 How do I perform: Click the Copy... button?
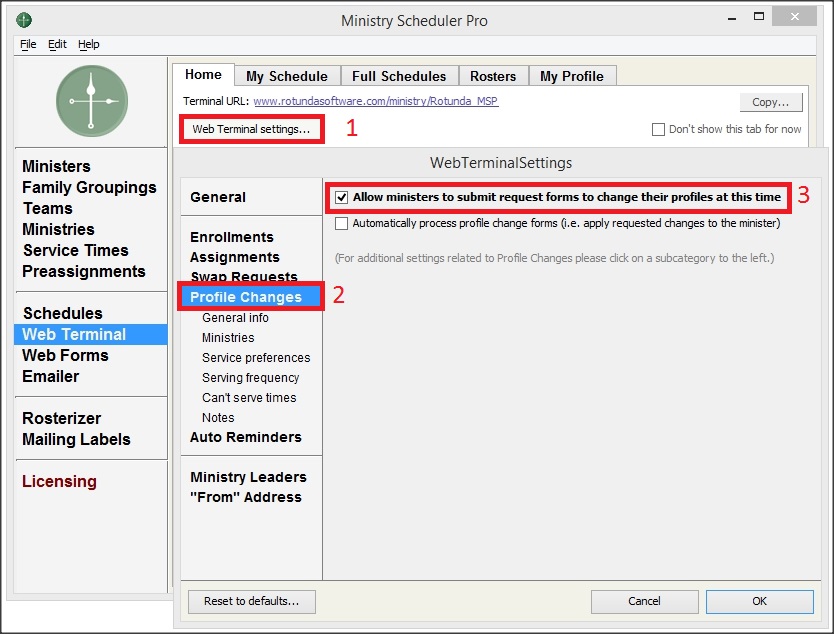click(770, 102)
